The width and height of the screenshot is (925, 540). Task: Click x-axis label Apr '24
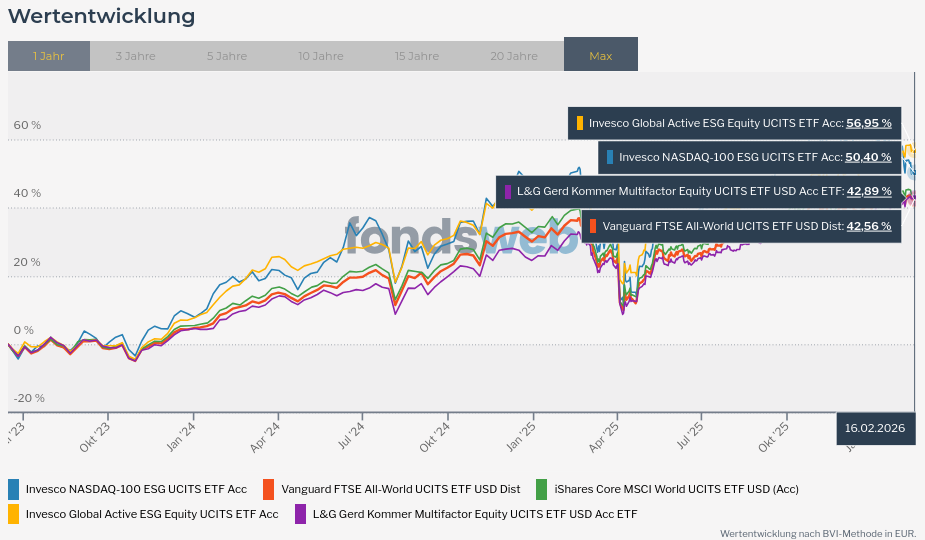(x=265, y=438)
